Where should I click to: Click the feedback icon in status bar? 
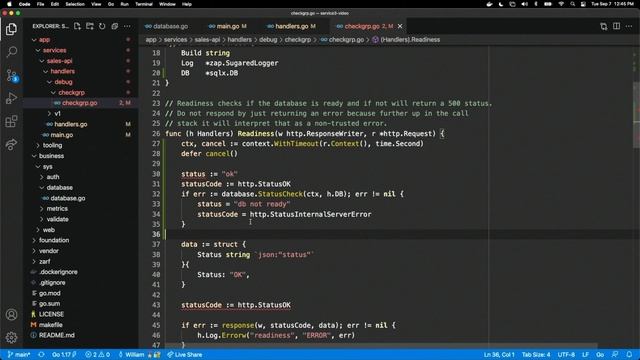click(615, 354)
